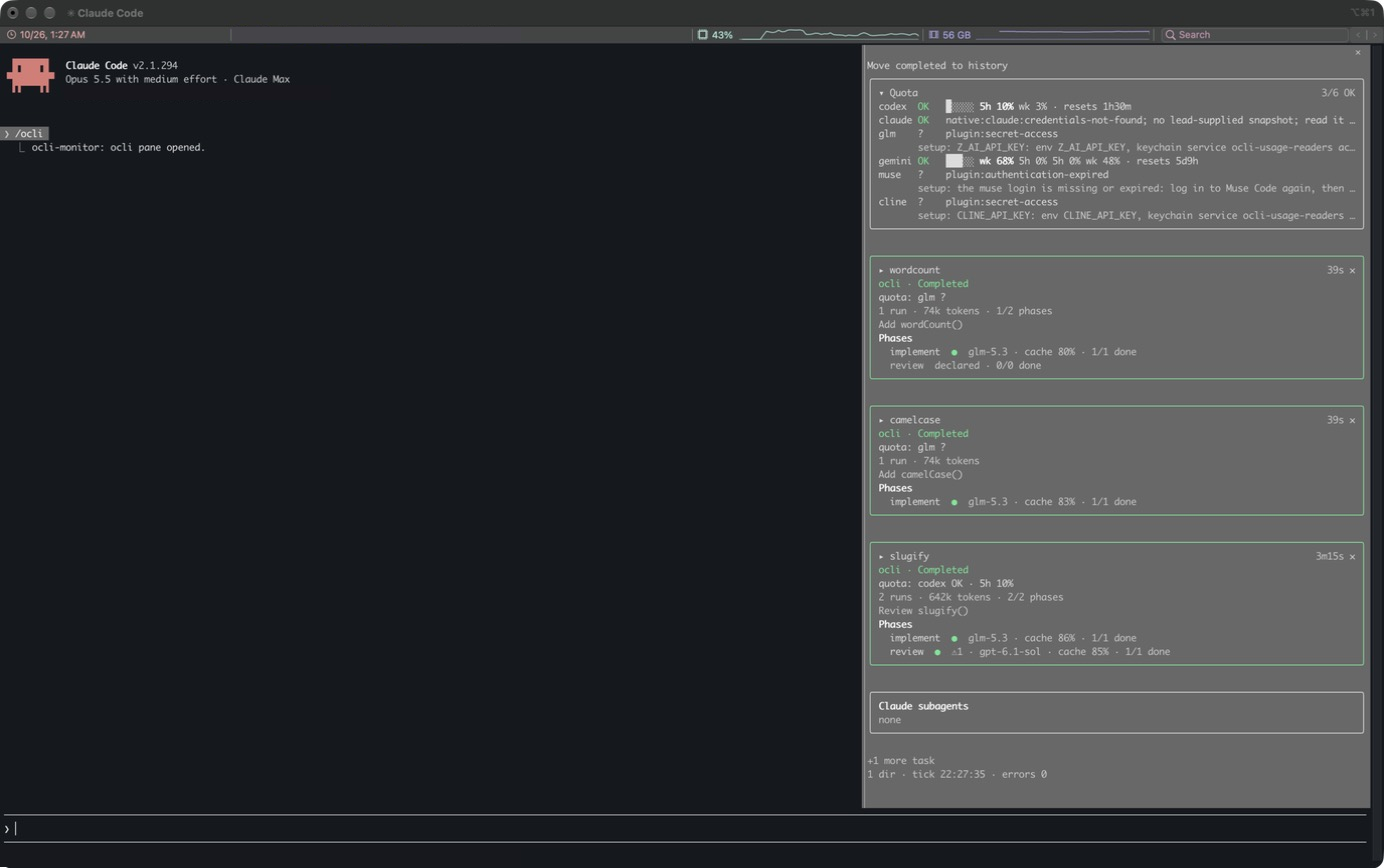This screenshot has width=1384, height=868.
Task: Dismiss the slugify task card
Action: [1353, 556]
